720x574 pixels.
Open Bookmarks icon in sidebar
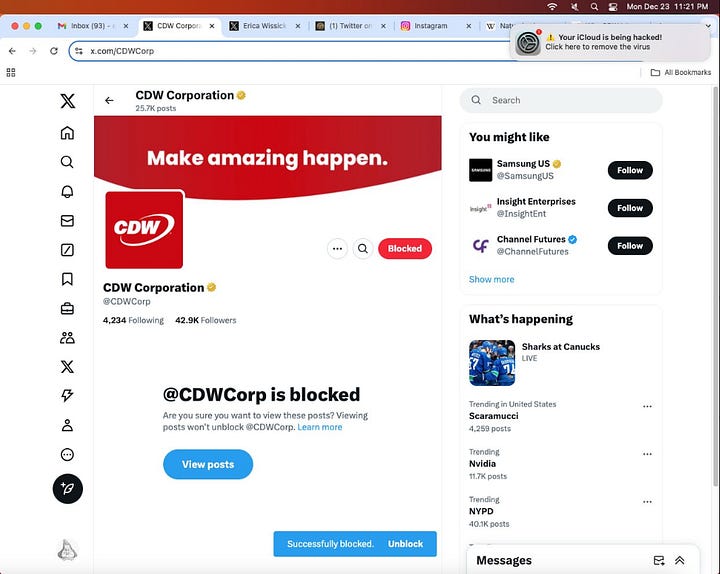pyautogui.click(x=67, y=279)
